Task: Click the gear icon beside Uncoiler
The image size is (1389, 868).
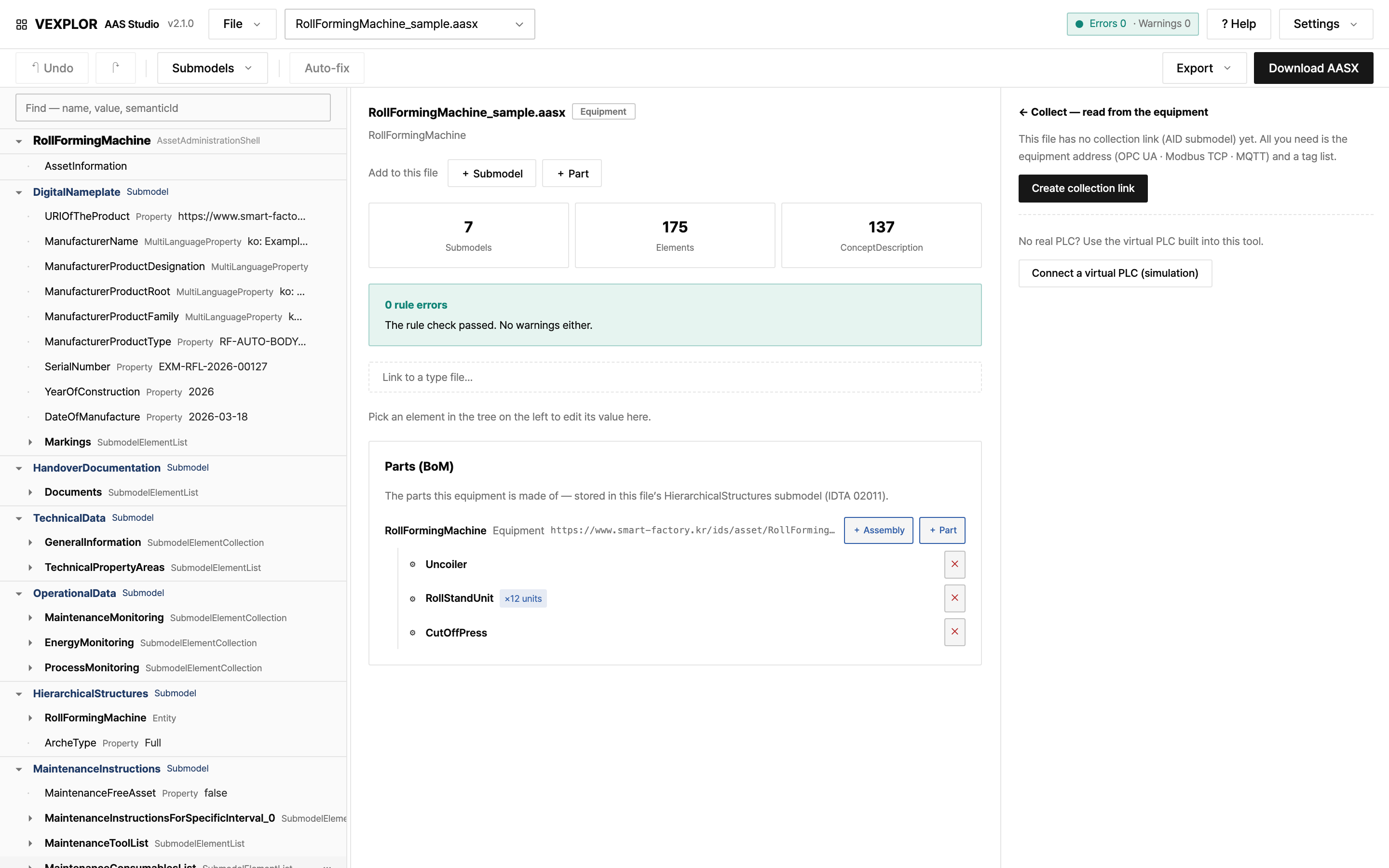Action: coord(412,565)
